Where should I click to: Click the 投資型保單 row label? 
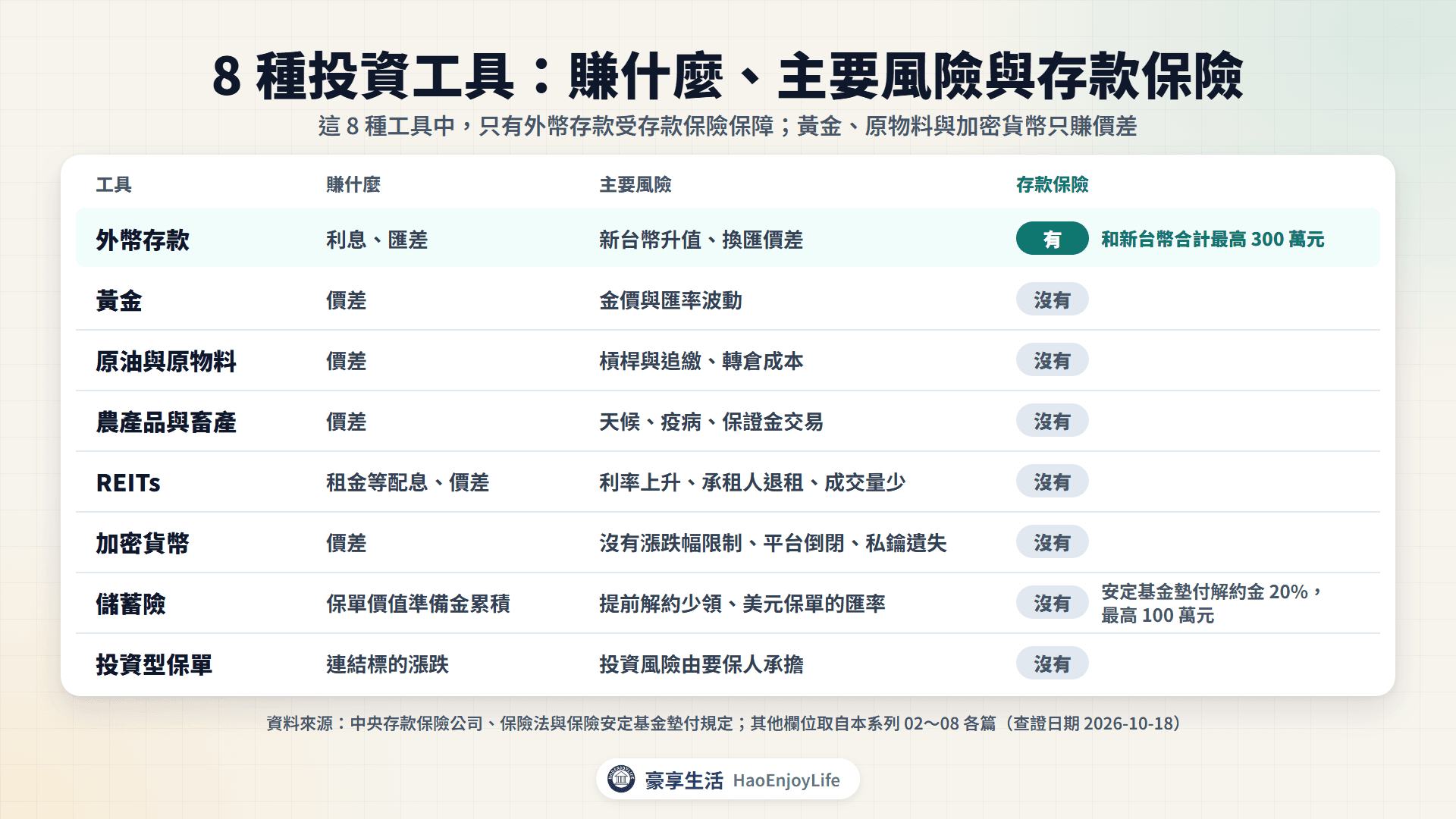154,664
